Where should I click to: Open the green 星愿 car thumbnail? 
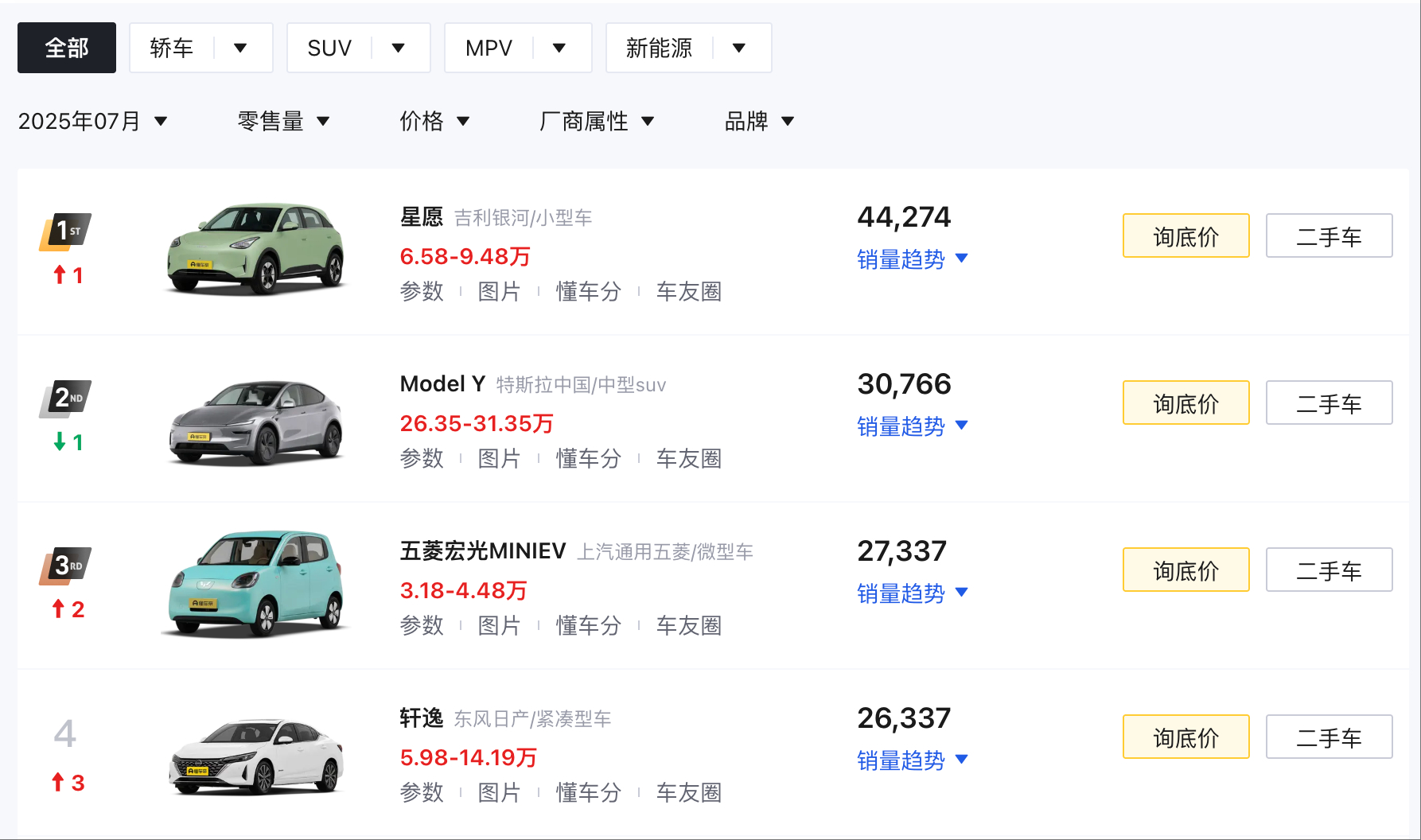(256, 248)
